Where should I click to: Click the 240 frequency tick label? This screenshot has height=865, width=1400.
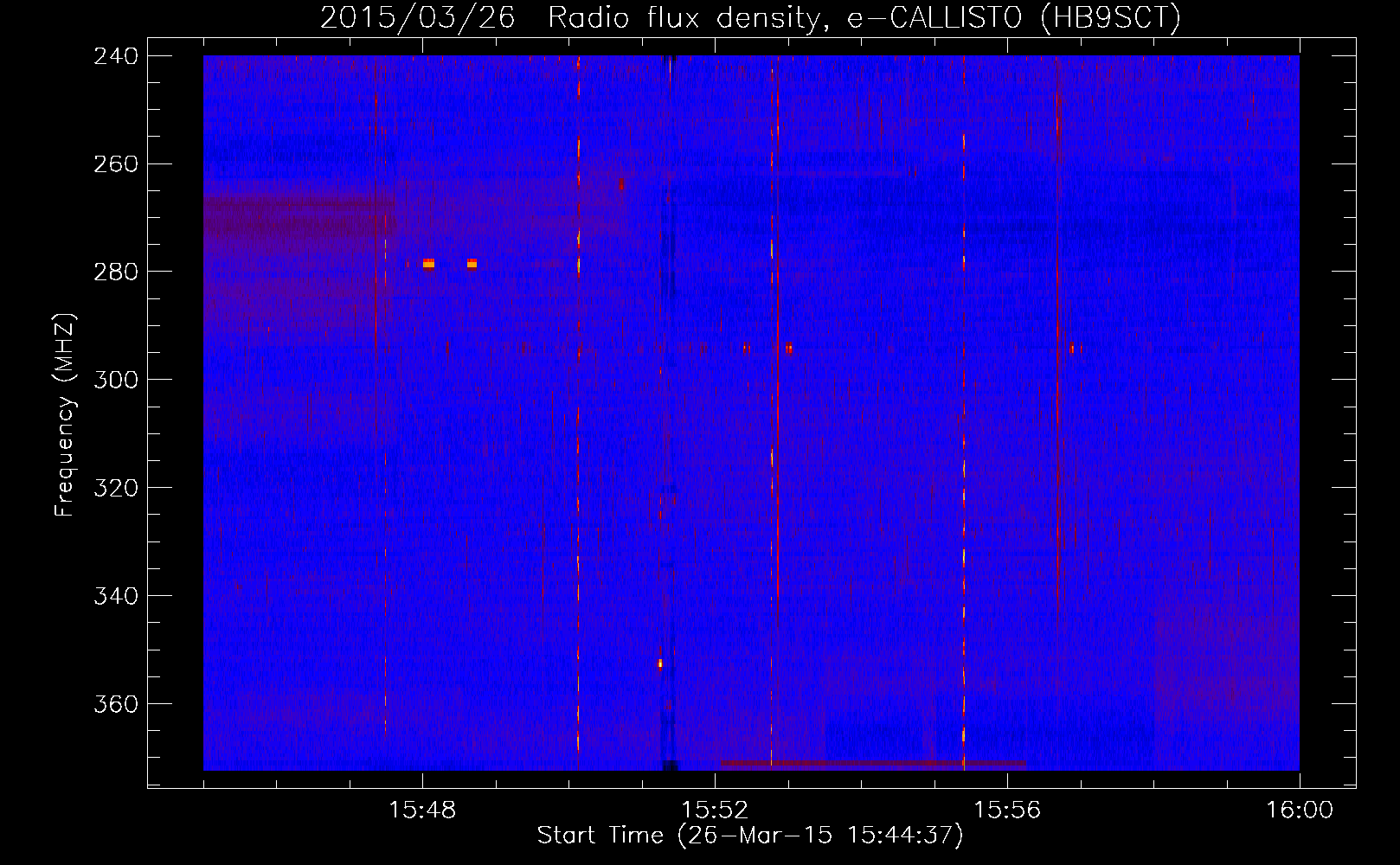116,56
